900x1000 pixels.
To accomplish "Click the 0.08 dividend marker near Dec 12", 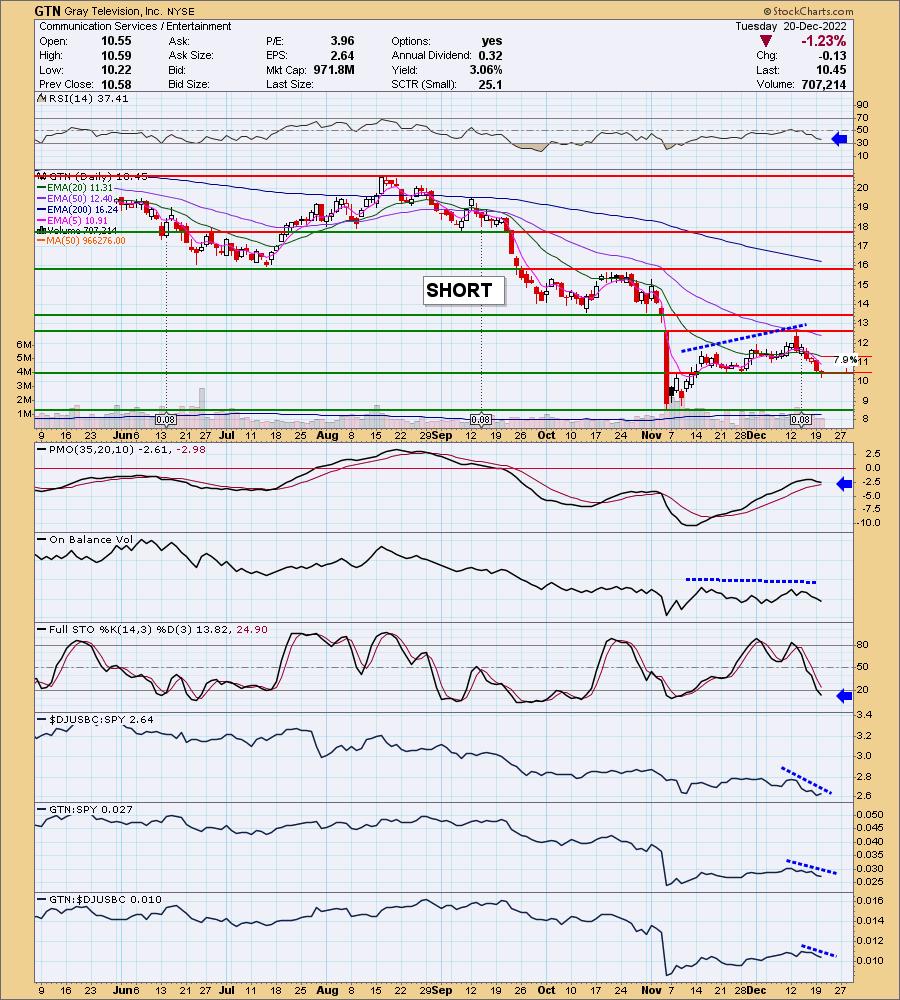I will pos(800,420).
